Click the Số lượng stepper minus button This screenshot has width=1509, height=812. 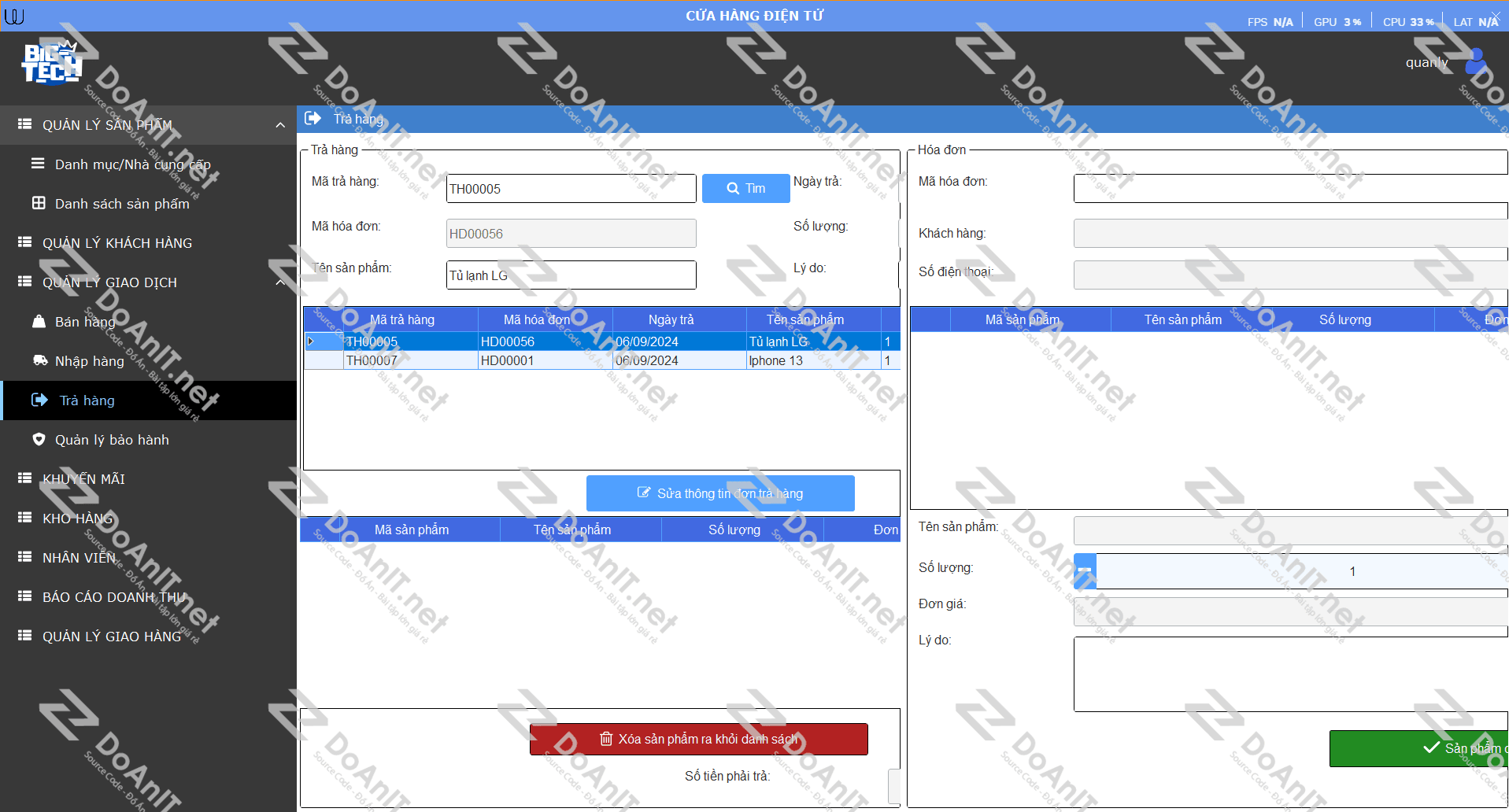[1085, 571]
